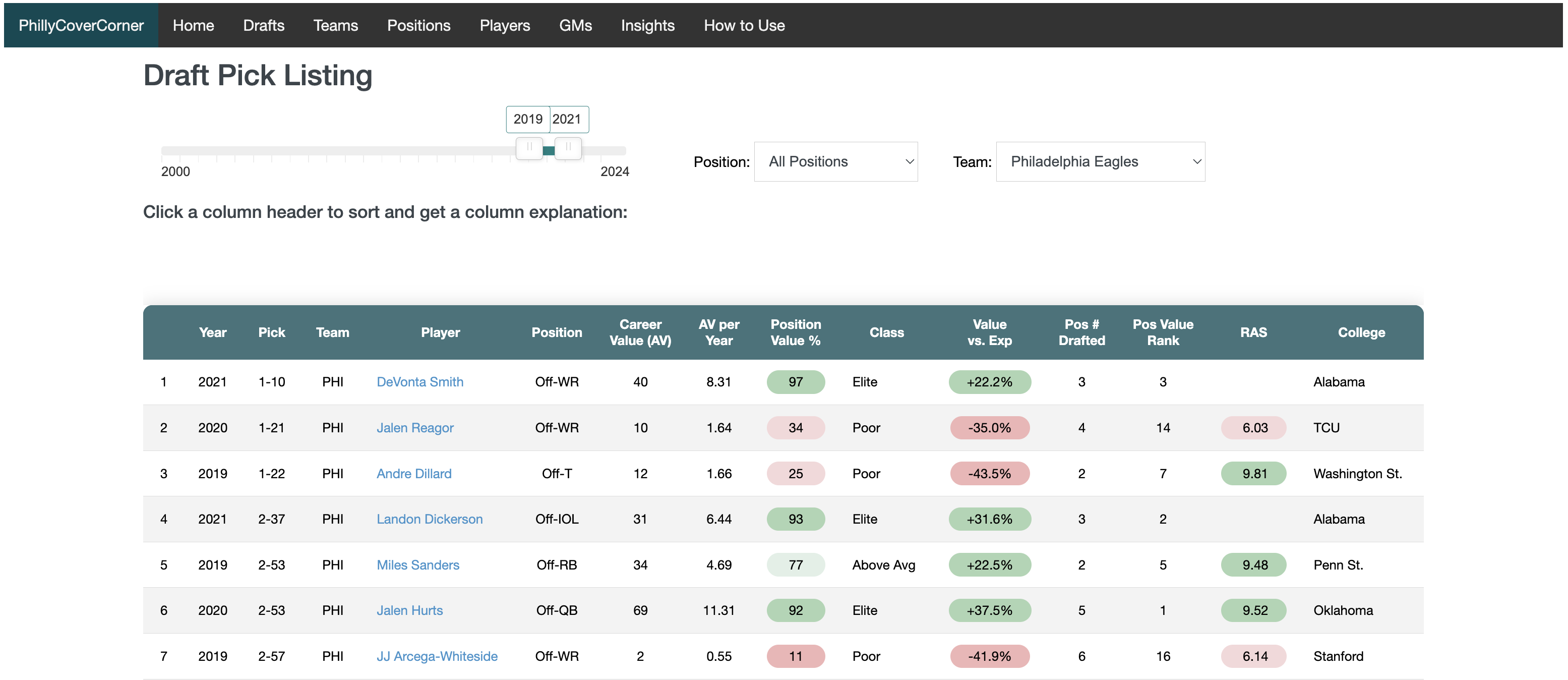Click the +37.5% value badge
The width and height of the screenshot is (1568, 680).
coord(989,610)
